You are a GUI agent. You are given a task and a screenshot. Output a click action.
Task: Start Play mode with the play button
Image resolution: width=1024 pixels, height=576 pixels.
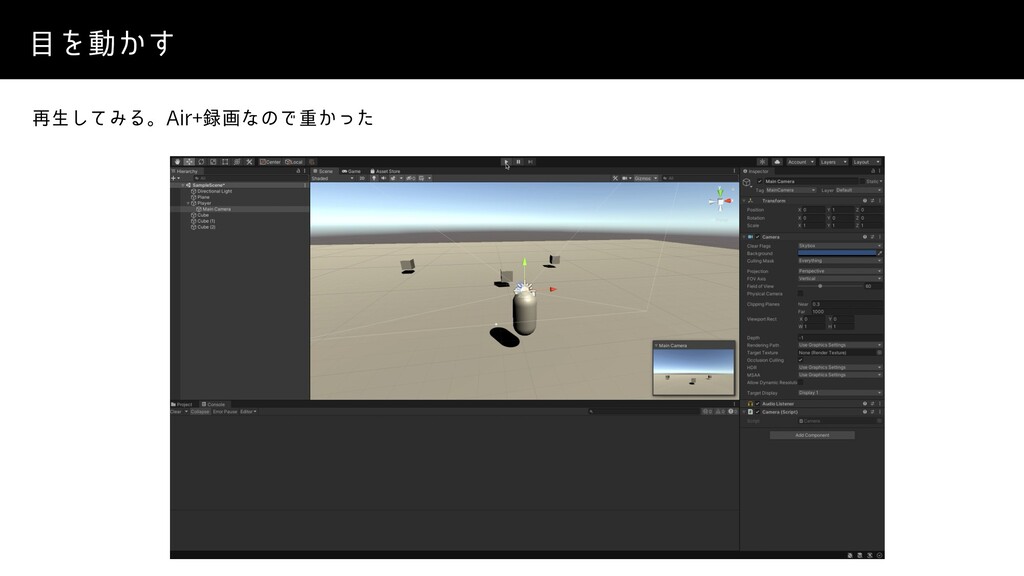point(506,162)
